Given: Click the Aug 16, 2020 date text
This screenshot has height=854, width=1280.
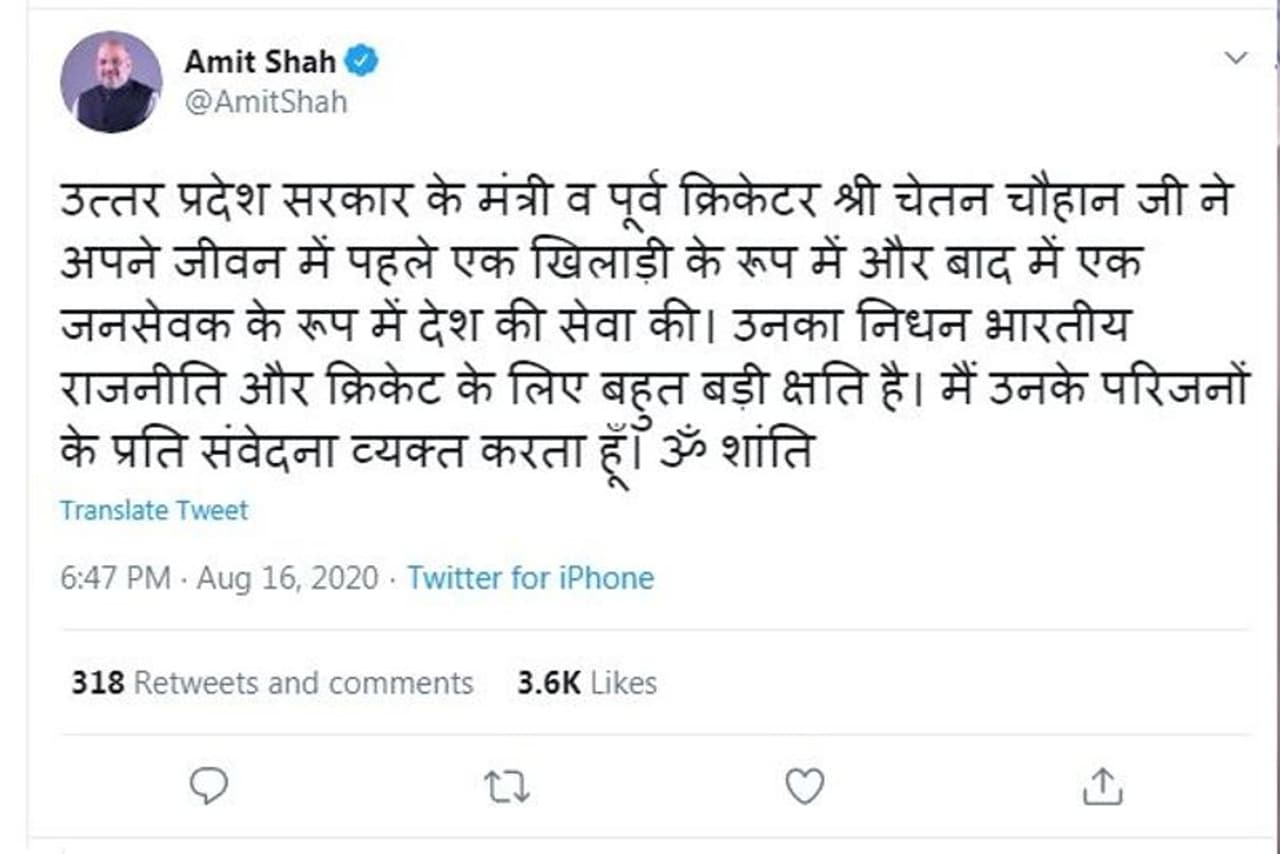Looking at the screenshot, I should [288, 578].
